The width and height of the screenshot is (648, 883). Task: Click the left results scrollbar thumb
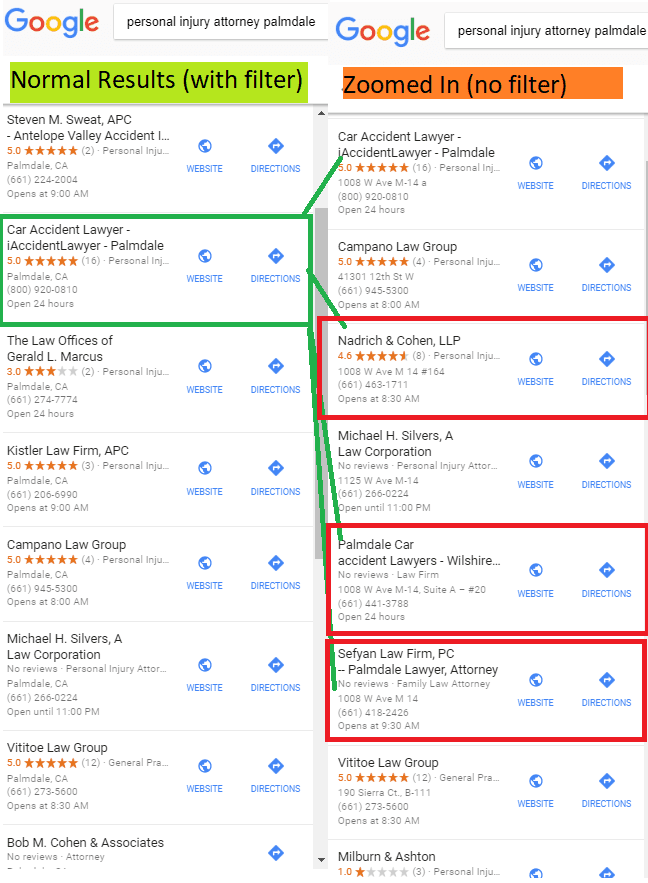pyautogui.click(x=321, y=383)
